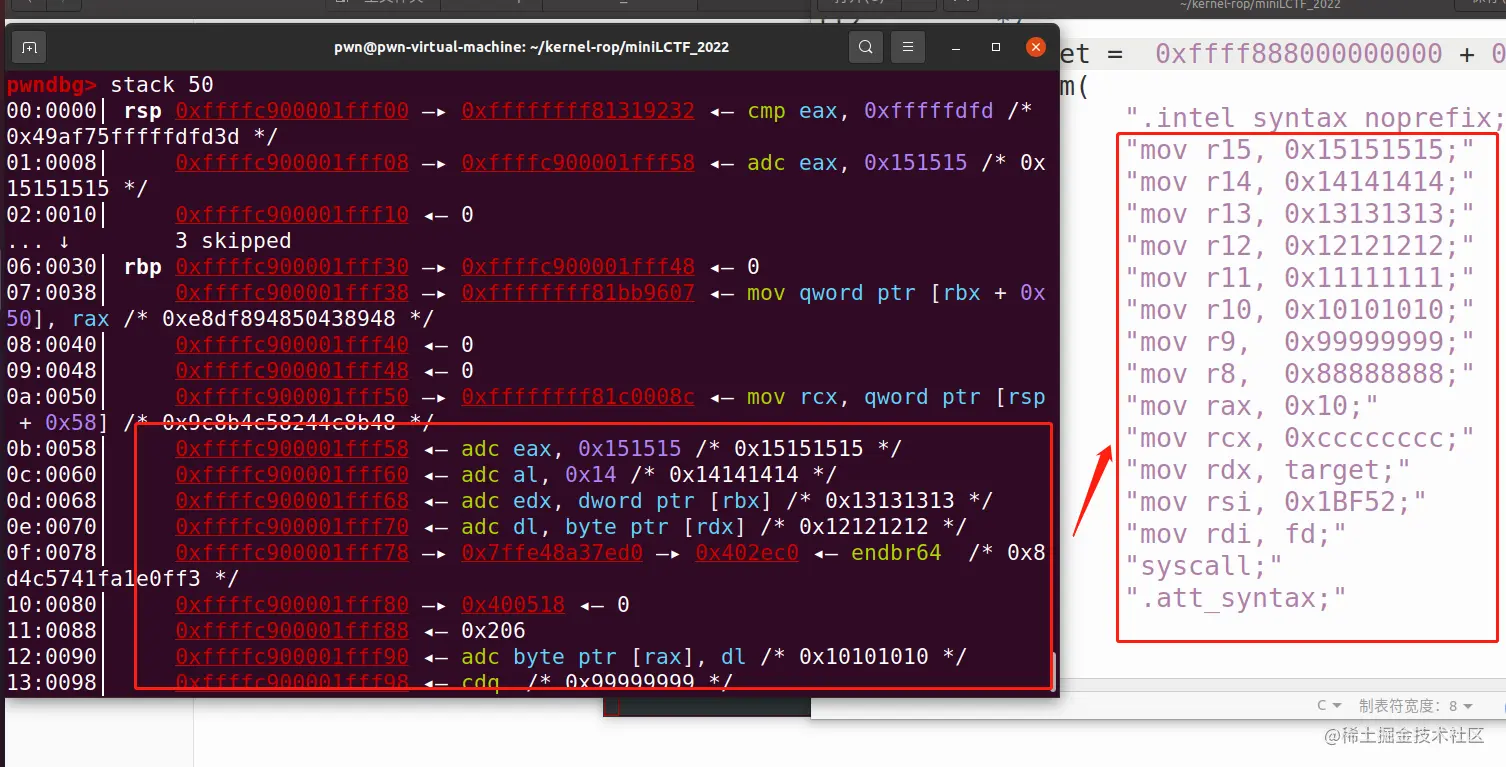This screenshot has height=767, width=1506.
Task: Open the terminal hamburger menu
Action: click(908, 47)
